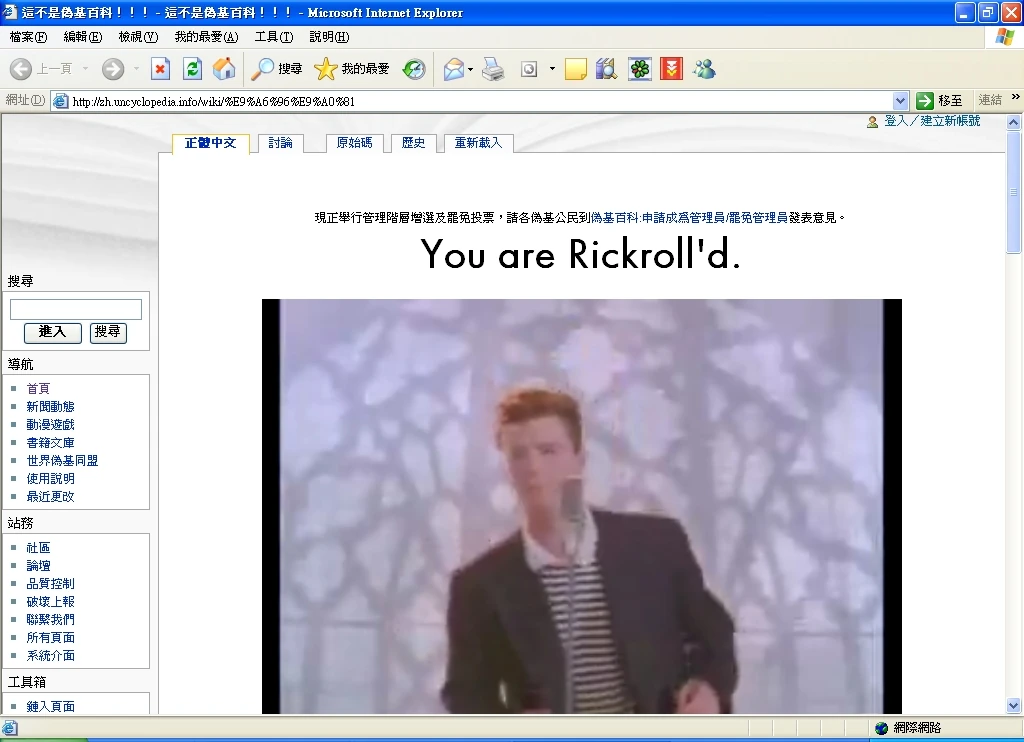Click the 重新載入 tab
Screen dimensions: 1024x742
(x=479, y=143)
